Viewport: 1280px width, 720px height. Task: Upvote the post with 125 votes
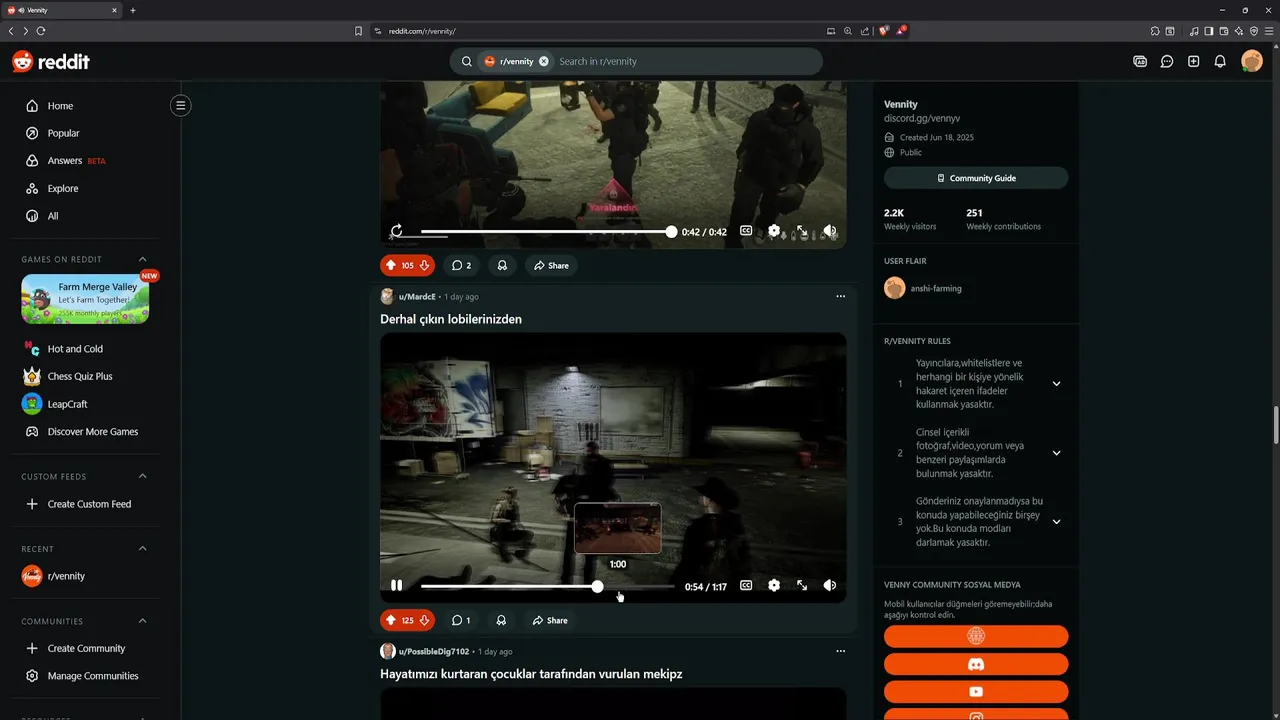(391, 620)
